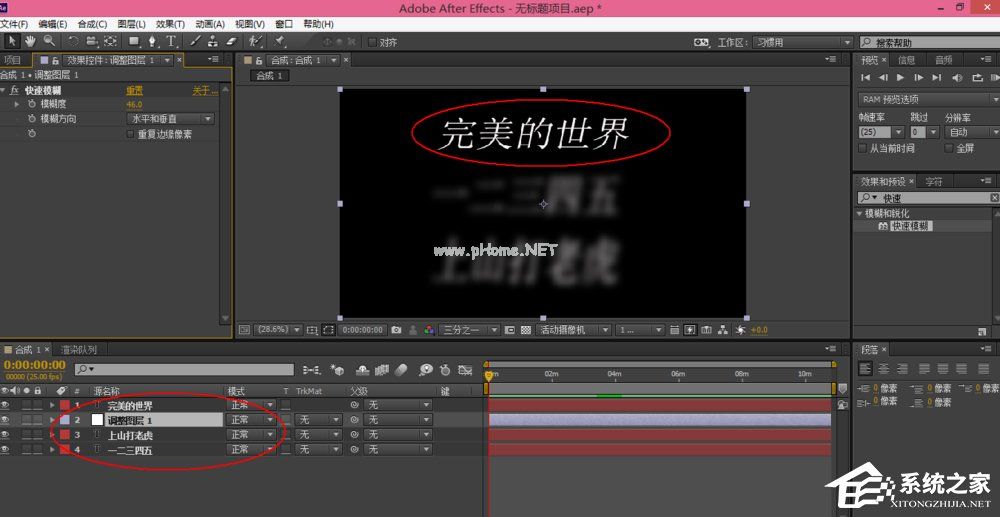Toggle transparency grid in viewer
Image resolution: width=1000 pixels, height=517 pixels.
tap(526, 330)
